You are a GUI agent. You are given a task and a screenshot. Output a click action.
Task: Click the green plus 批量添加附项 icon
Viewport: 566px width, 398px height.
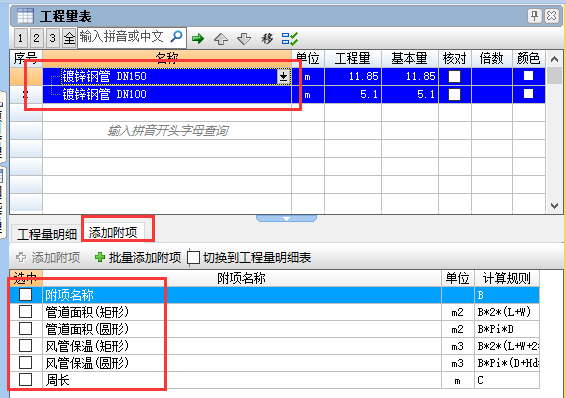[x=100, y=257]
